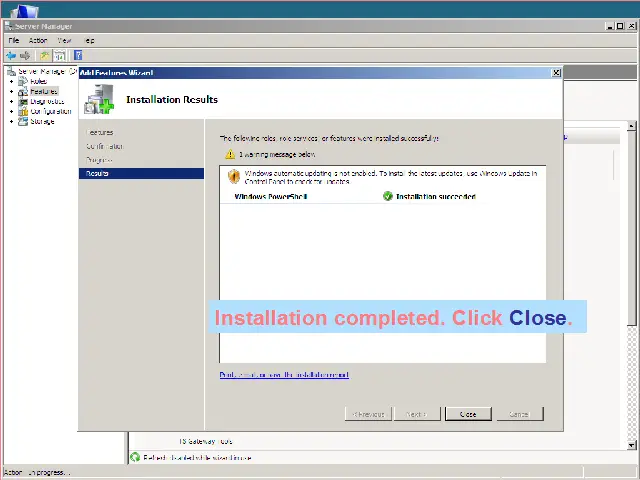Click the Roles node icon
The image size is (640, 480).
pyautogui.click(x=23, y=81)
